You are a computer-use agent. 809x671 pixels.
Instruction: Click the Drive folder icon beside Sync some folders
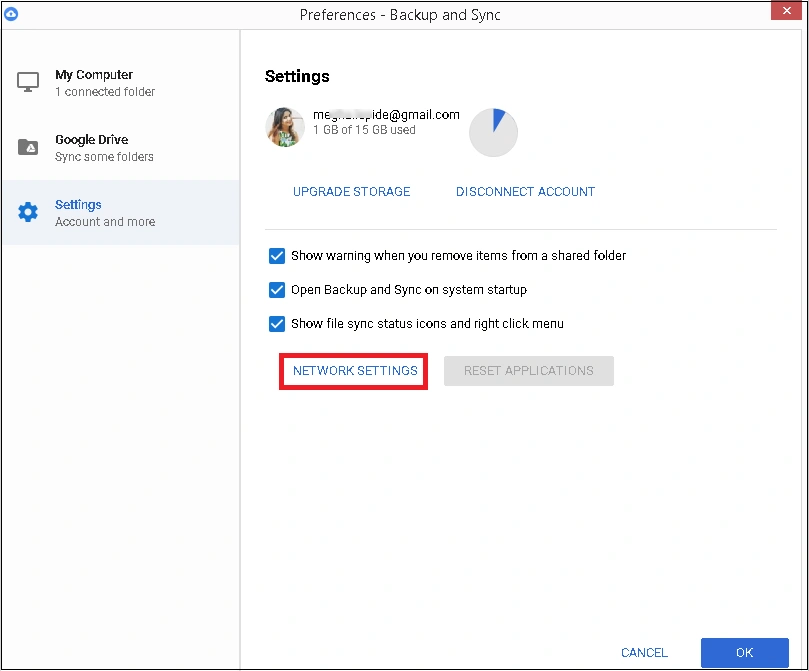pos(27,146)
